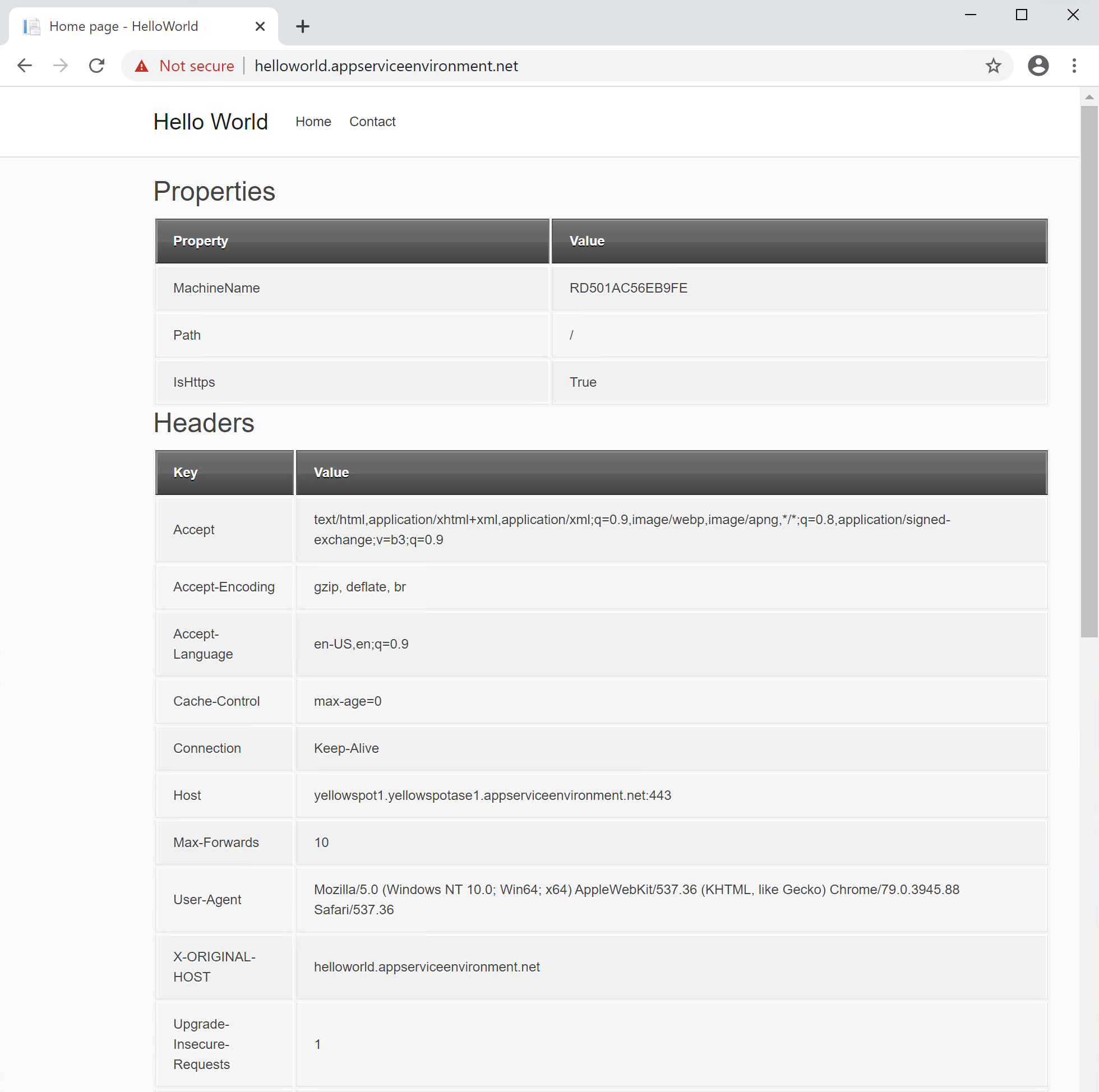Toggle the Cache-Control max-age setting
This screenshot has width=1099, height=1092.
click(x=346, y=700)
